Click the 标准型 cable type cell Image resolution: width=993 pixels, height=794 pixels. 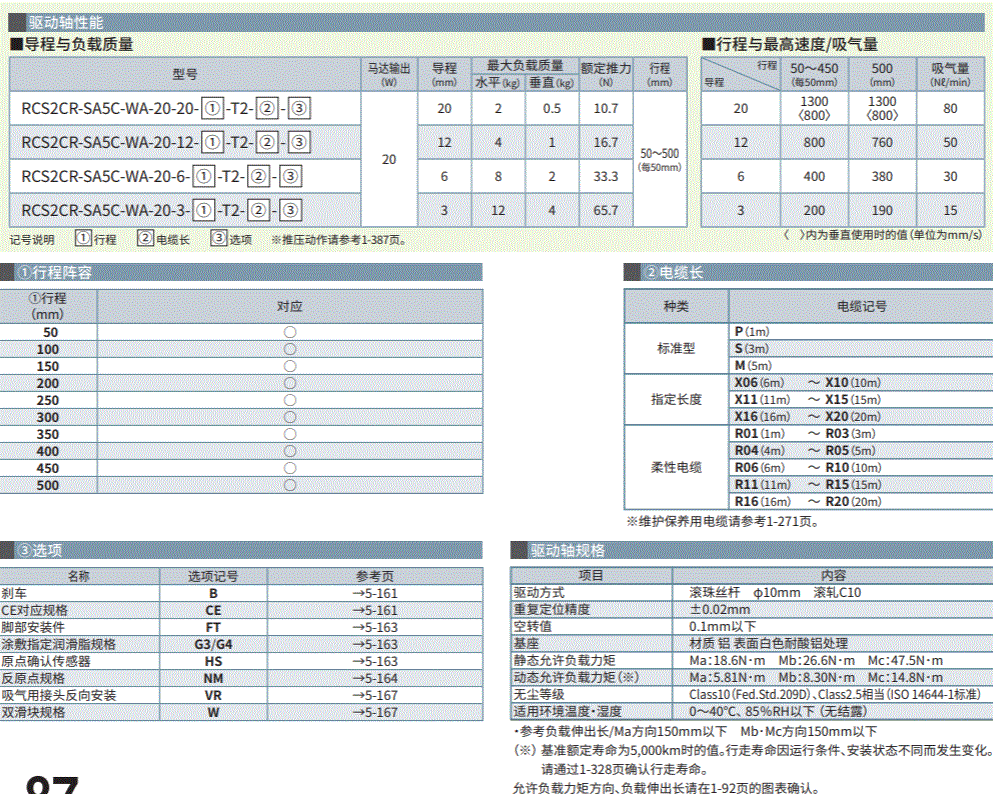click(x=676, y=348)
